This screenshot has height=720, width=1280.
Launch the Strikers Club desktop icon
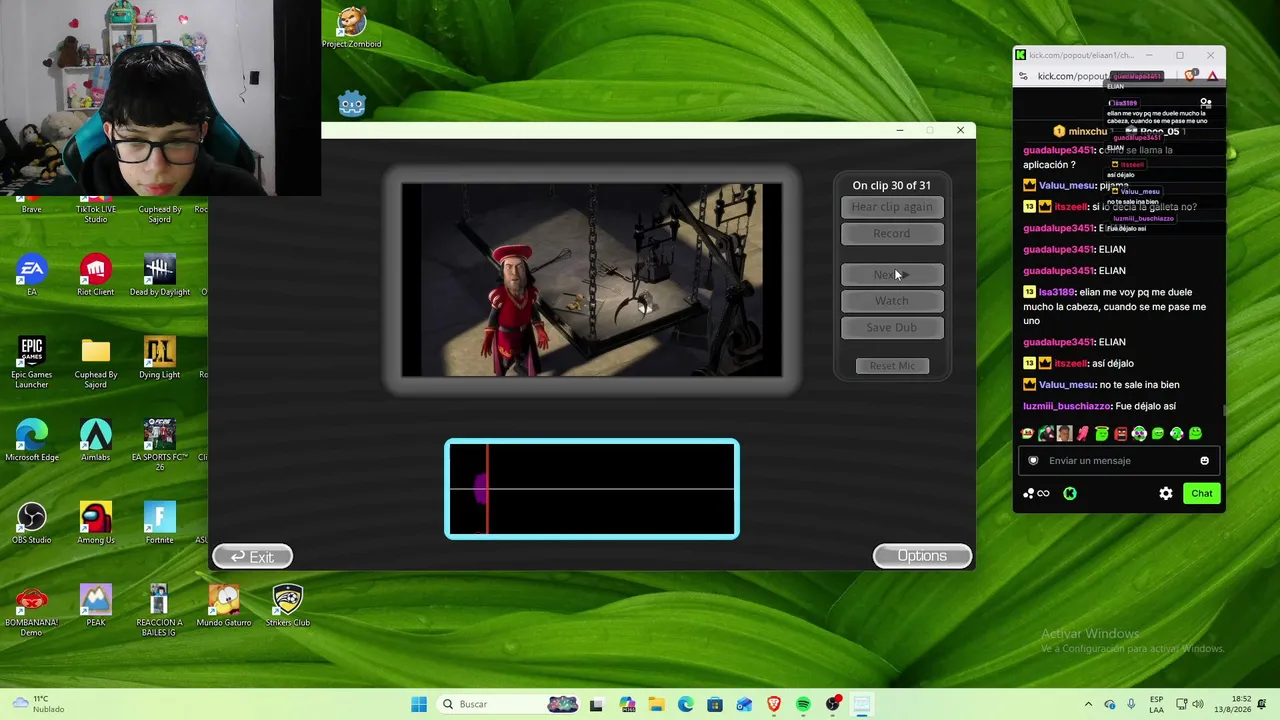pos(287,605)
